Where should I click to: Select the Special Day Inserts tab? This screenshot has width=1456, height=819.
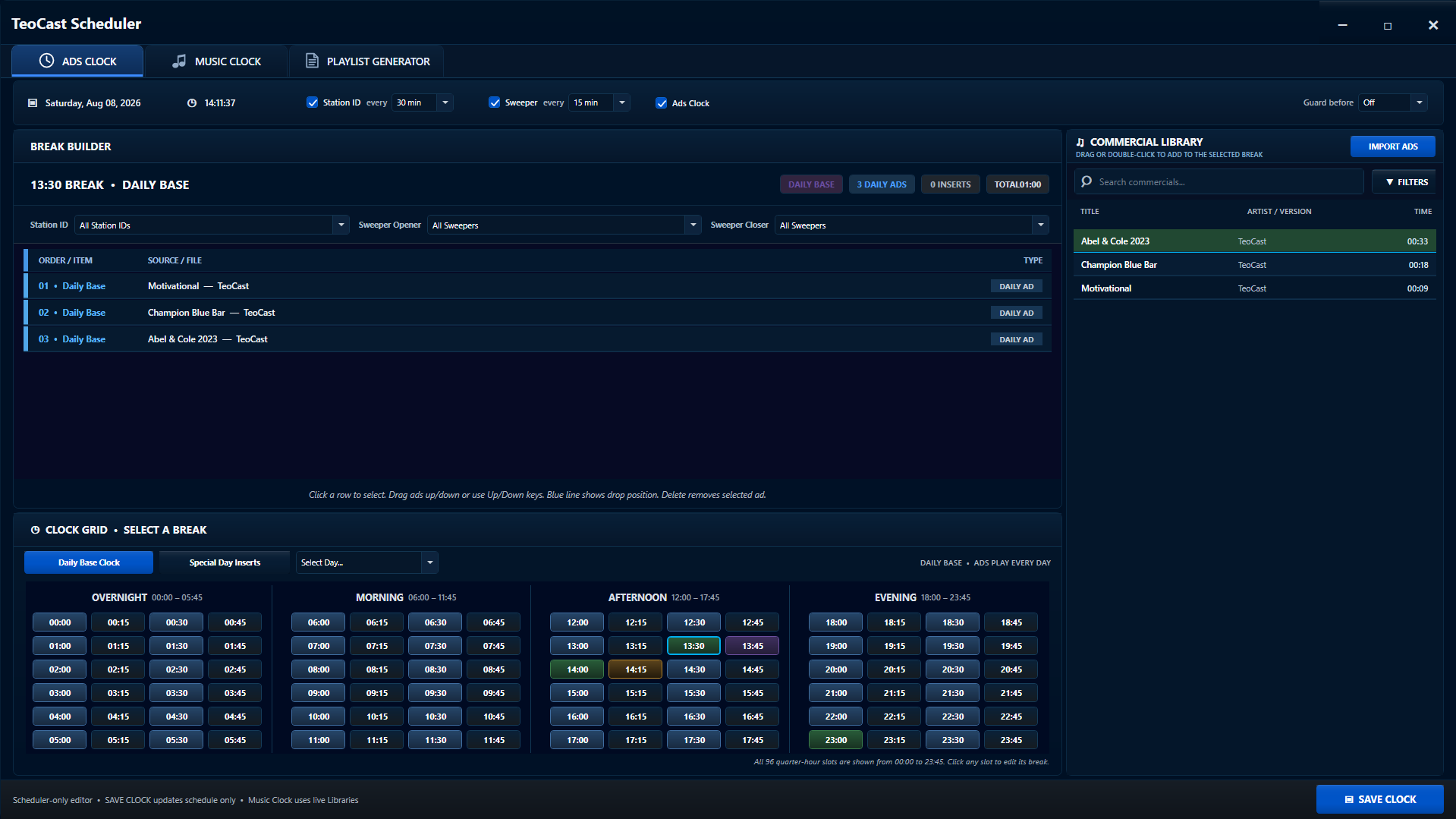click(x=225, y=562)
